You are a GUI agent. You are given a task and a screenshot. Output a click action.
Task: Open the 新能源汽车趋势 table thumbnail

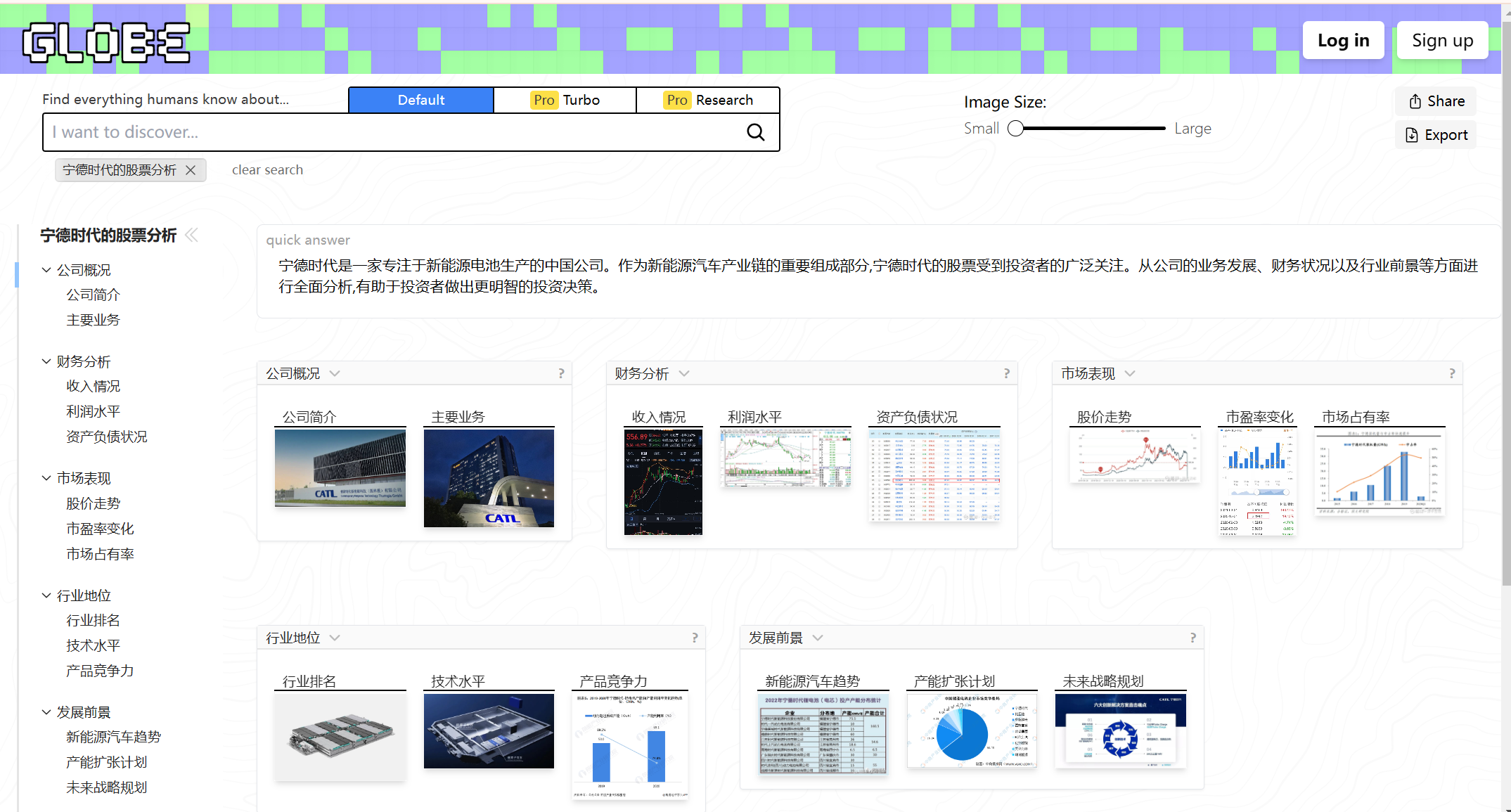[x=823, y=734]
